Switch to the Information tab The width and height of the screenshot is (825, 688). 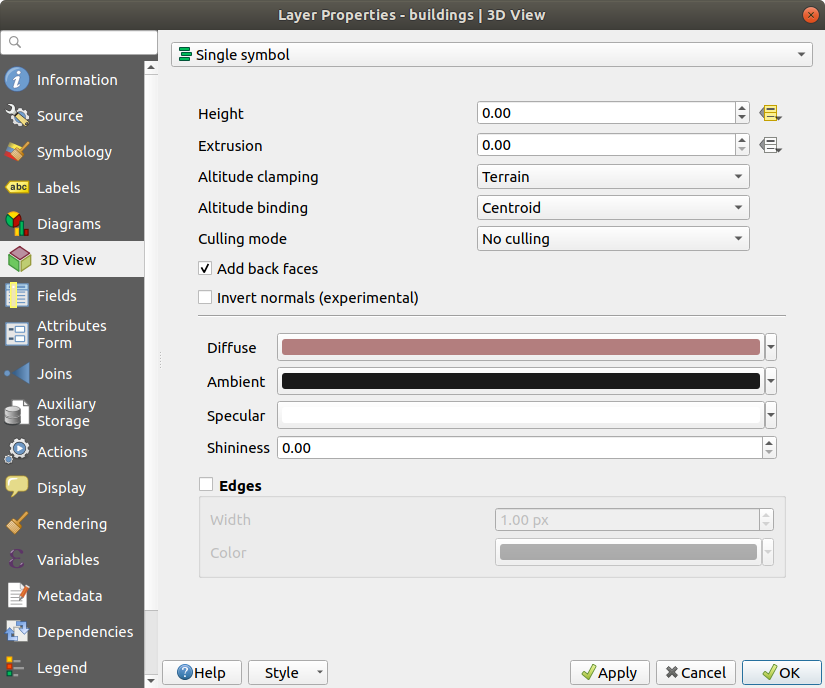[x=72, y=79]
